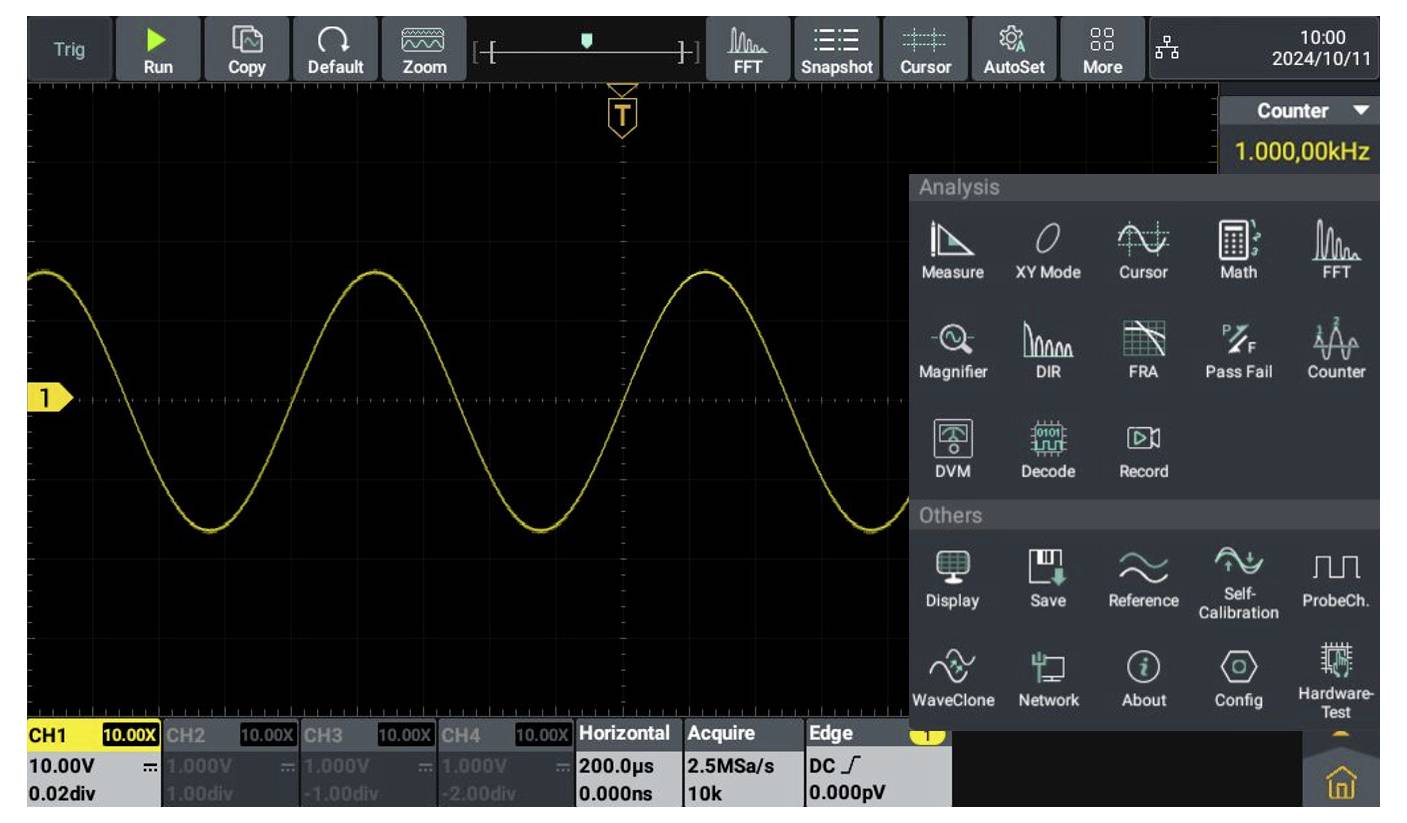Expand the Counter dropdown arrow

1360,111
